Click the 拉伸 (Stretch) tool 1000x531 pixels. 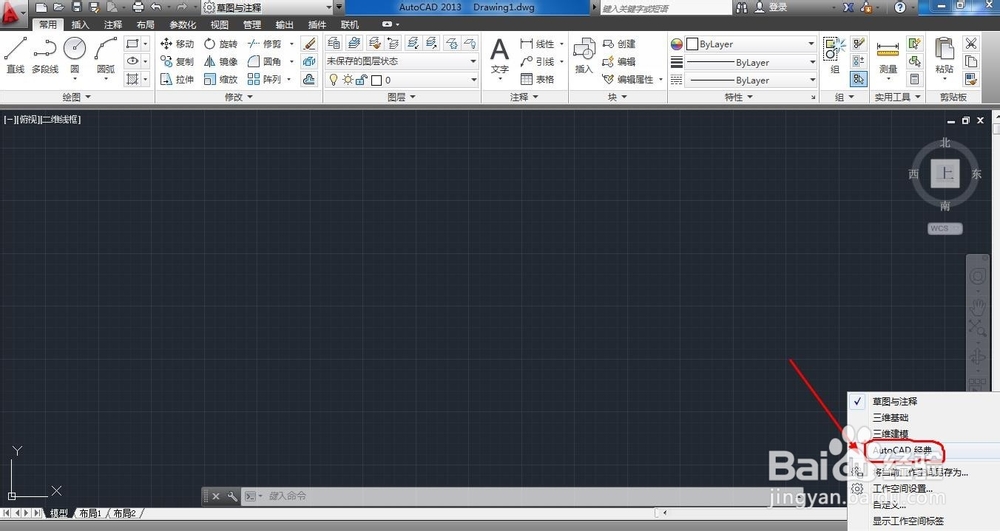(177, 79)
